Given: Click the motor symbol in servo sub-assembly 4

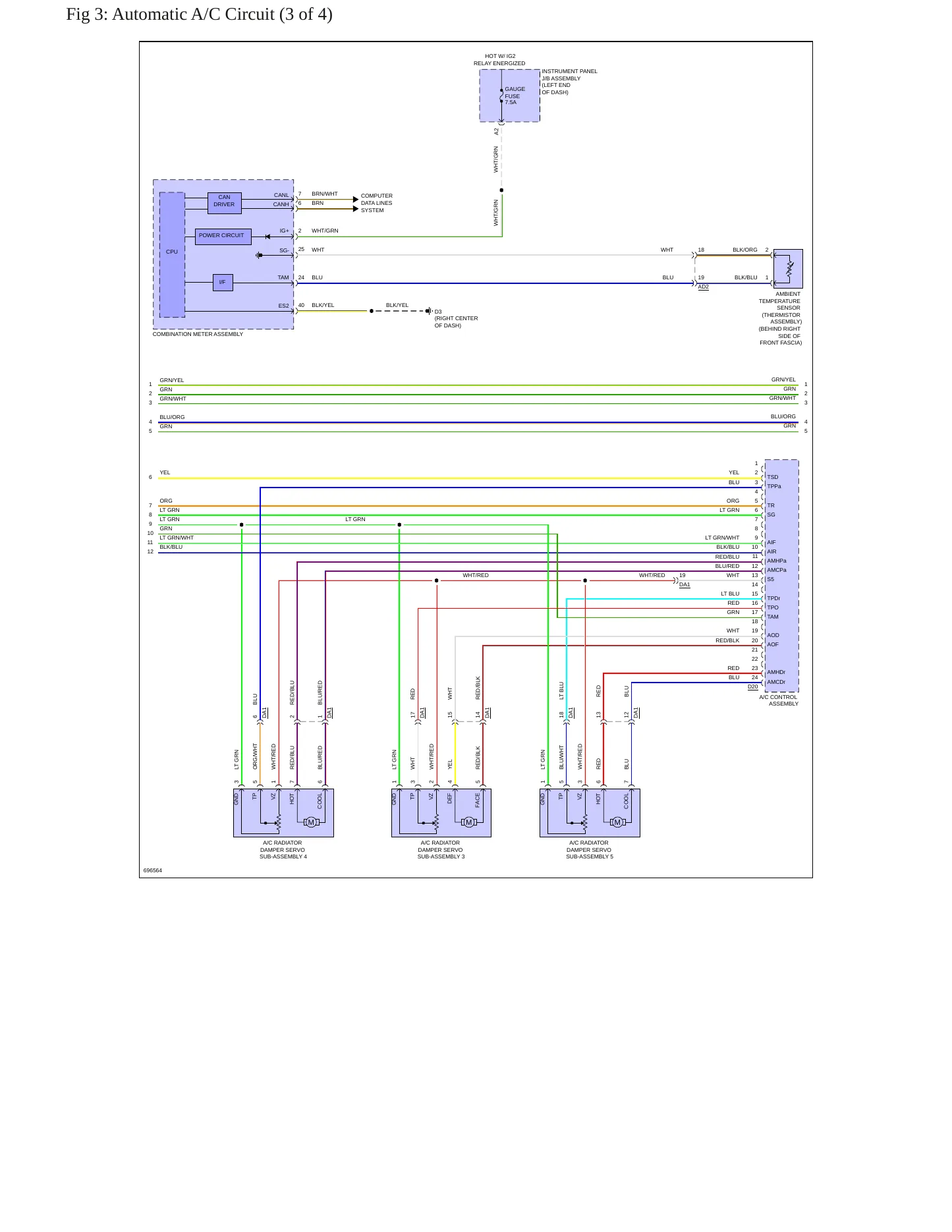Looking at the screenshot, I should (x=311, y=822).
